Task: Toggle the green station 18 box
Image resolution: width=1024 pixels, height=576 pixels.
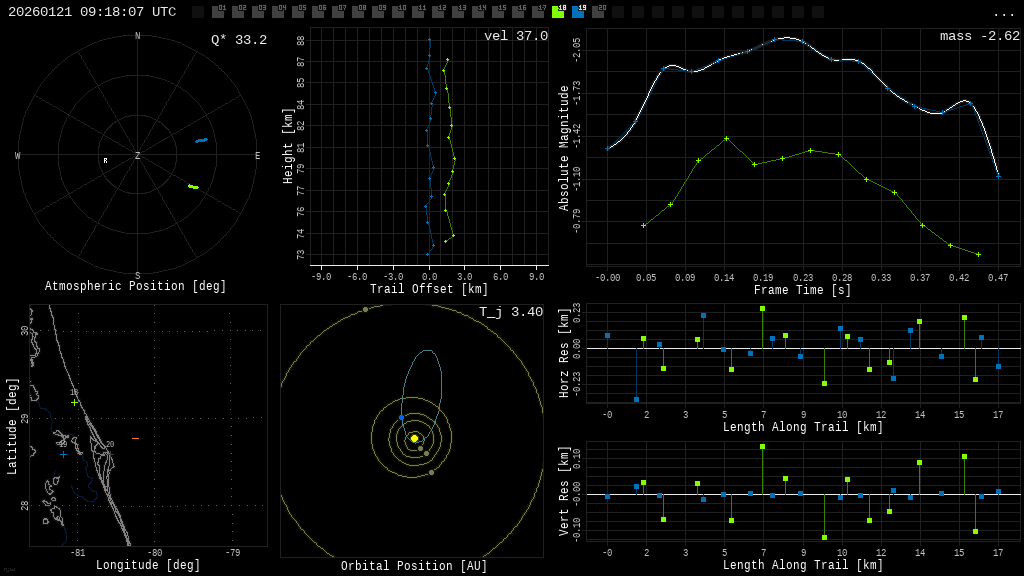Action: pos(558,12)
